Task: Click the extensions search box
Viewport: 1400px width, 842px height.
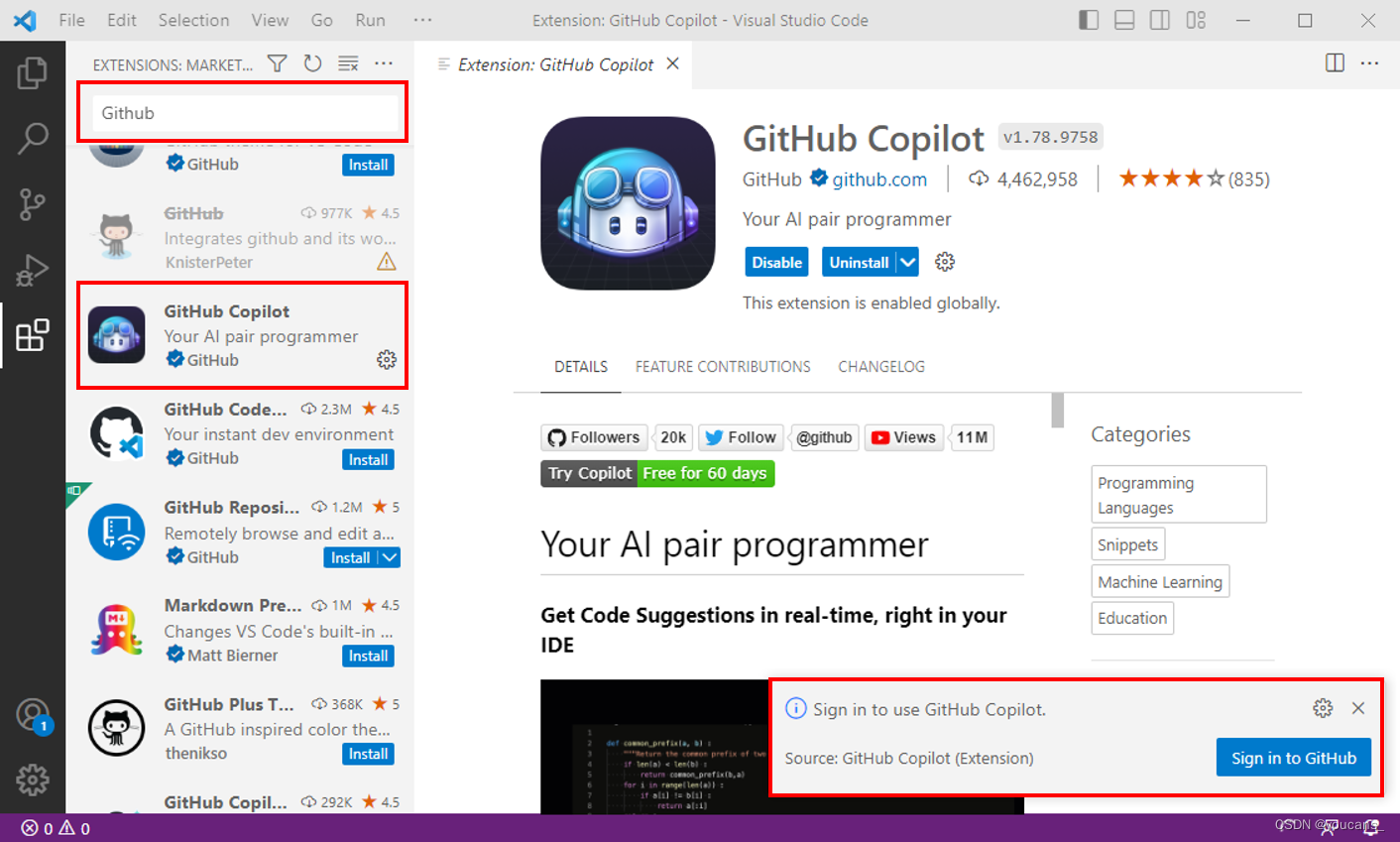Action: tap(246, 113)
